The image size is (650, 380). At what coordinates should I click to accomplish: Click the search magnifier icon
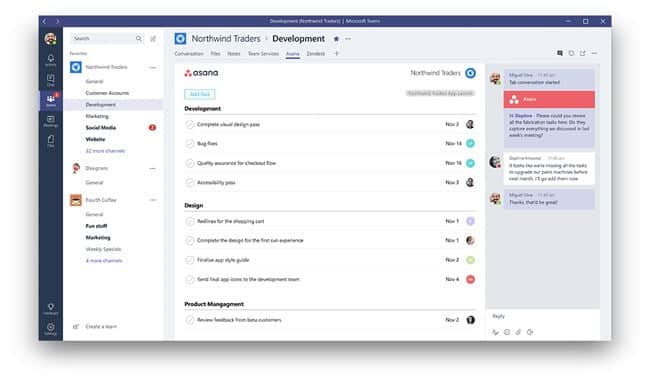click(138, 39)
